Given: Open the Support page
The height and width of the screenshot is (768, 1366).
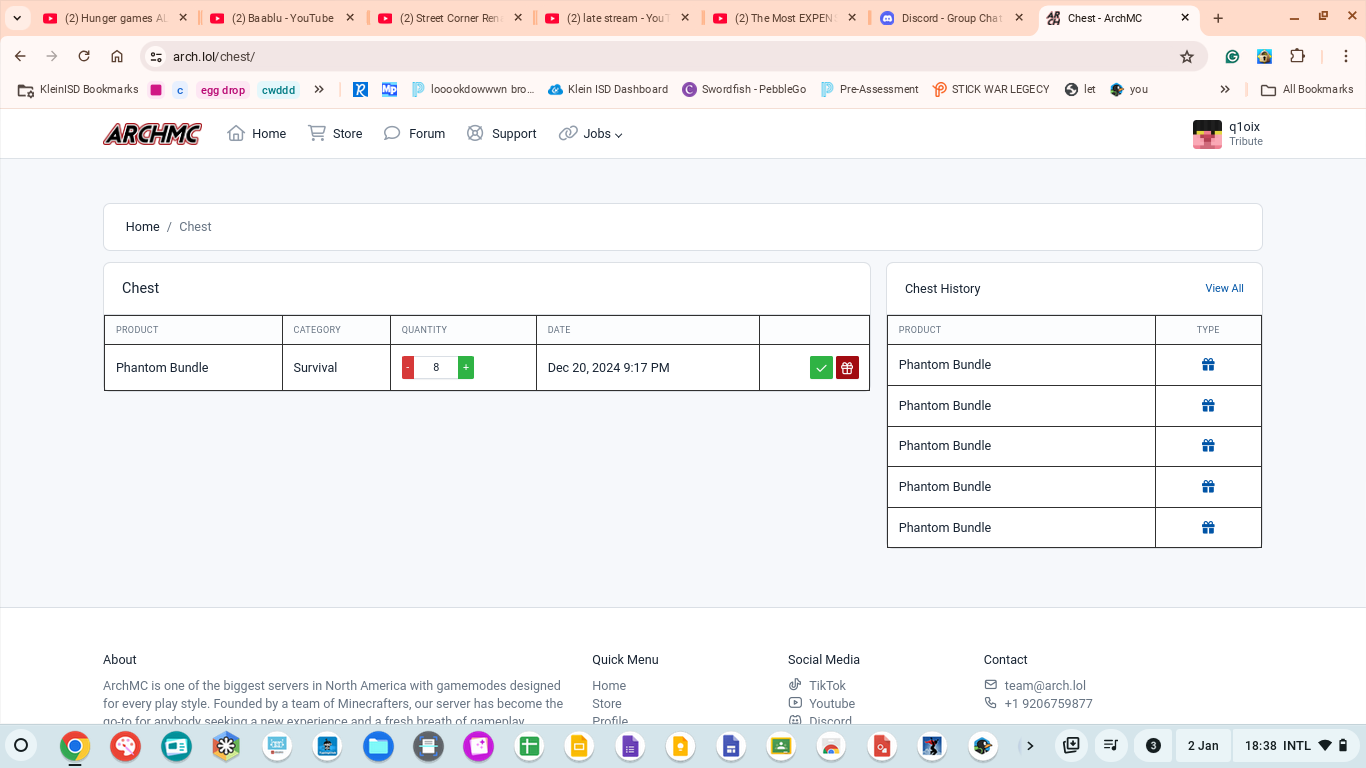Looking at the screenshot, I should click(x=501, y=134).
